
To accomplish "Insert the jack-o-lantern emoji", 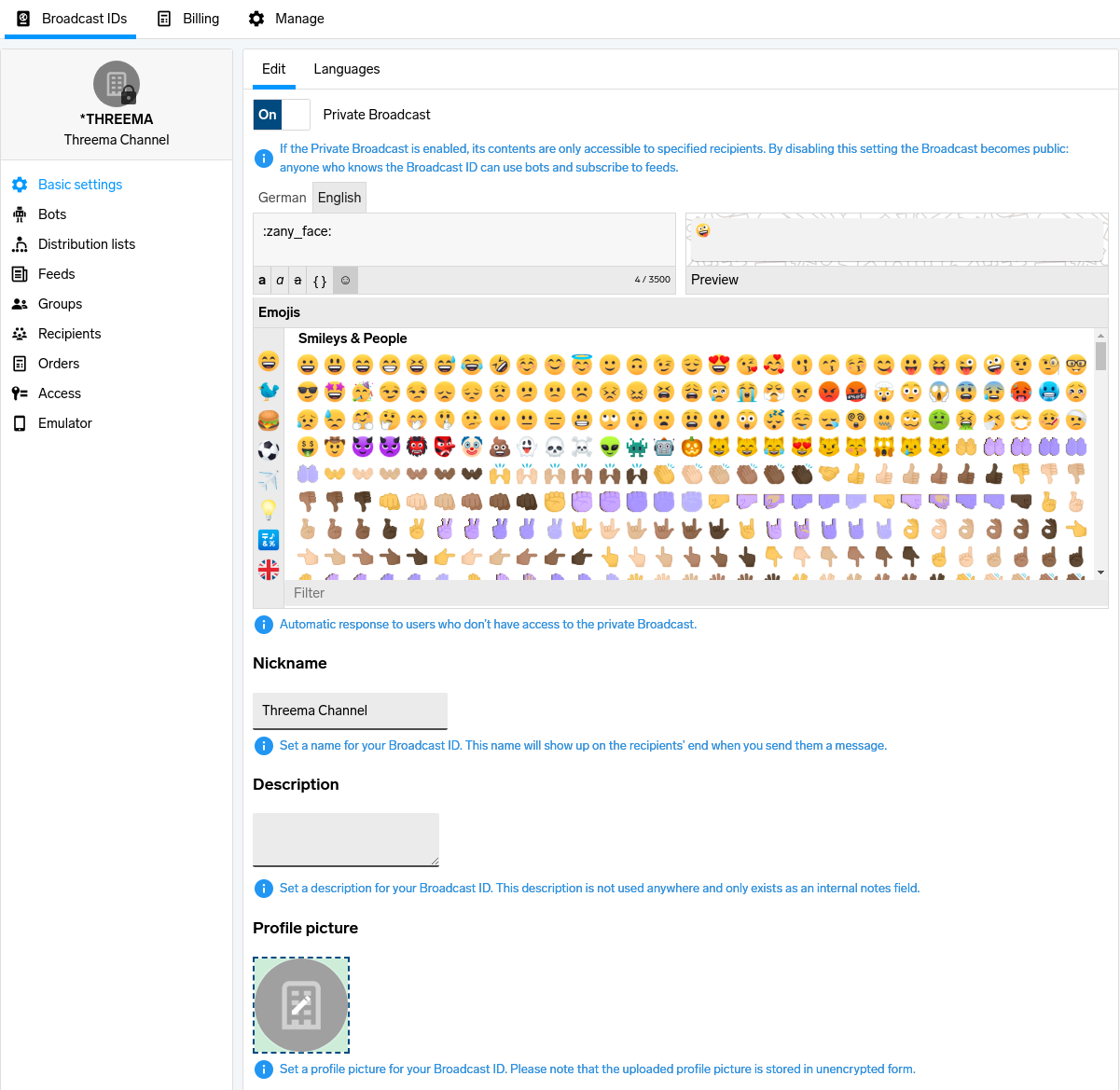I will coord(692,447).
